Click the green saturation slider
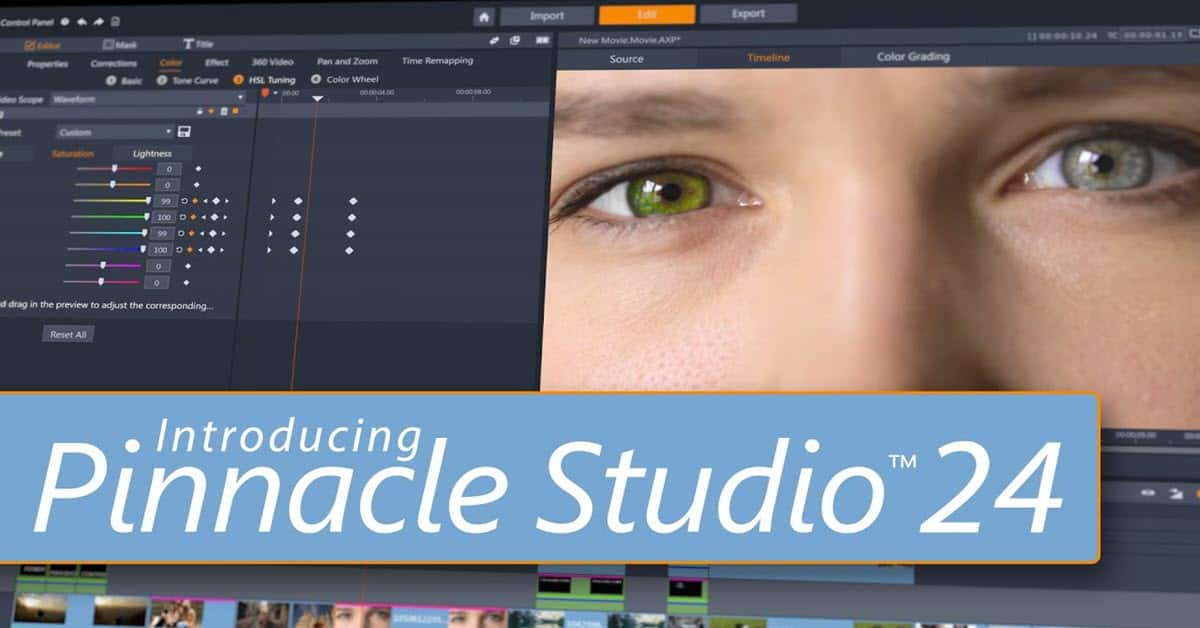The height and width of the screenshot is (628, 1200). [110, 217]
